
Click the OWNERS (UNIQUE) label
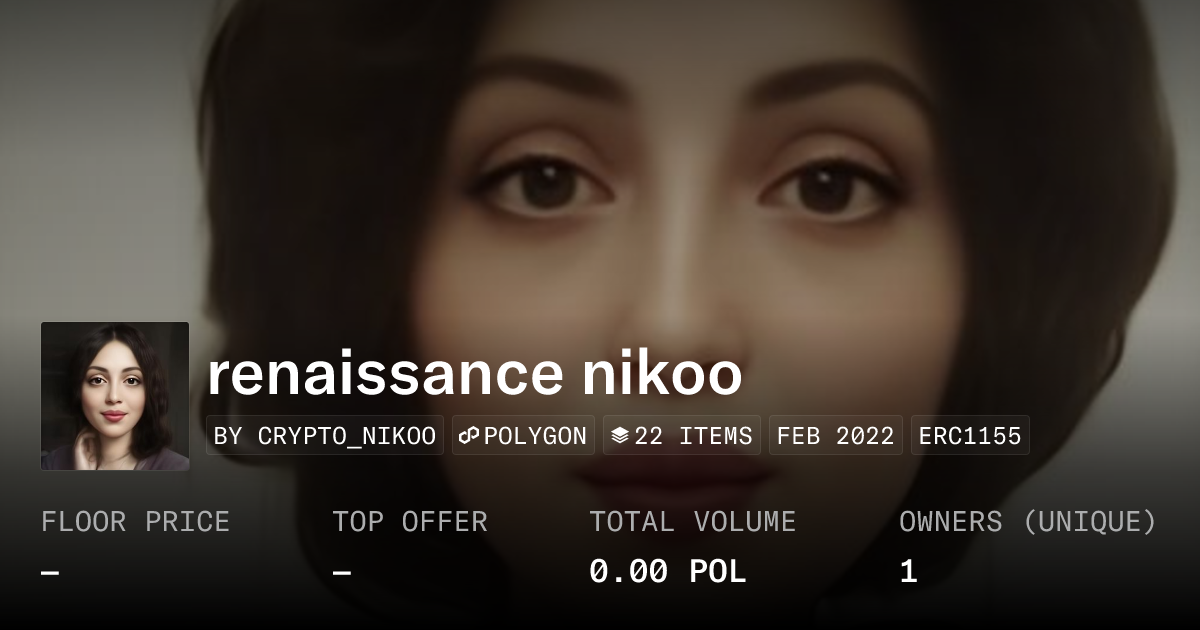1028,522
